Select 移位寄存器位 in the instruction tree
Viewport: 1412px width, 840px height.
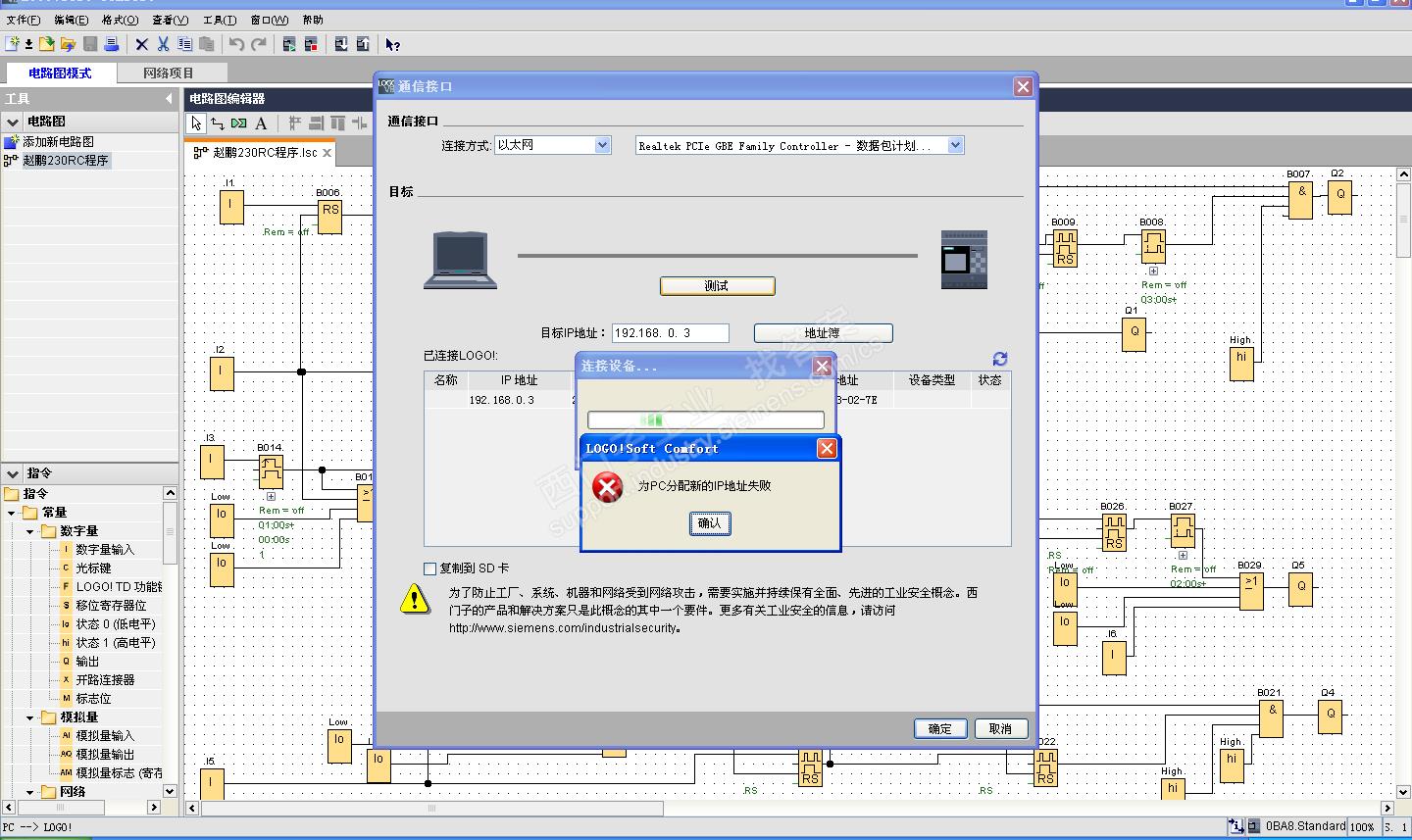point(112,606)
